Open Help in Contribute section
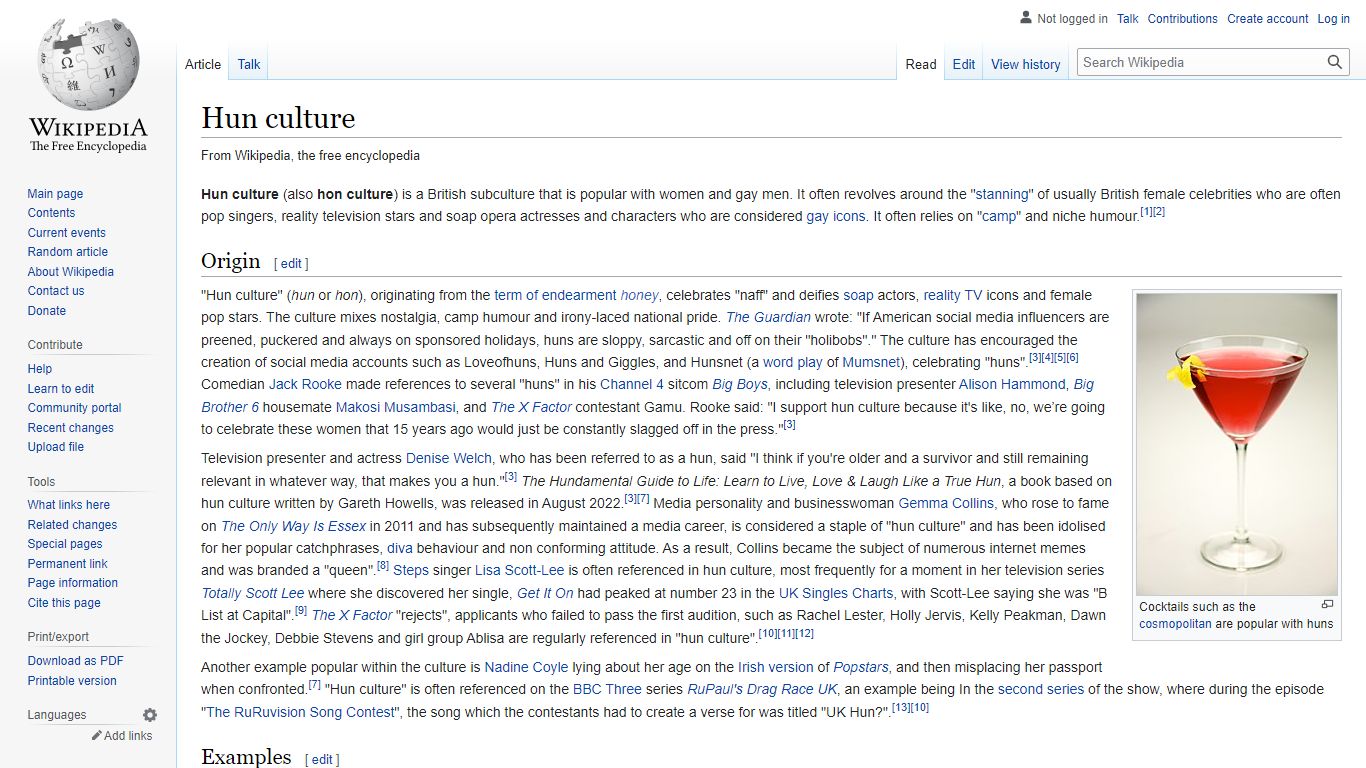This screenshot has width=1366, height=768. 40,369
